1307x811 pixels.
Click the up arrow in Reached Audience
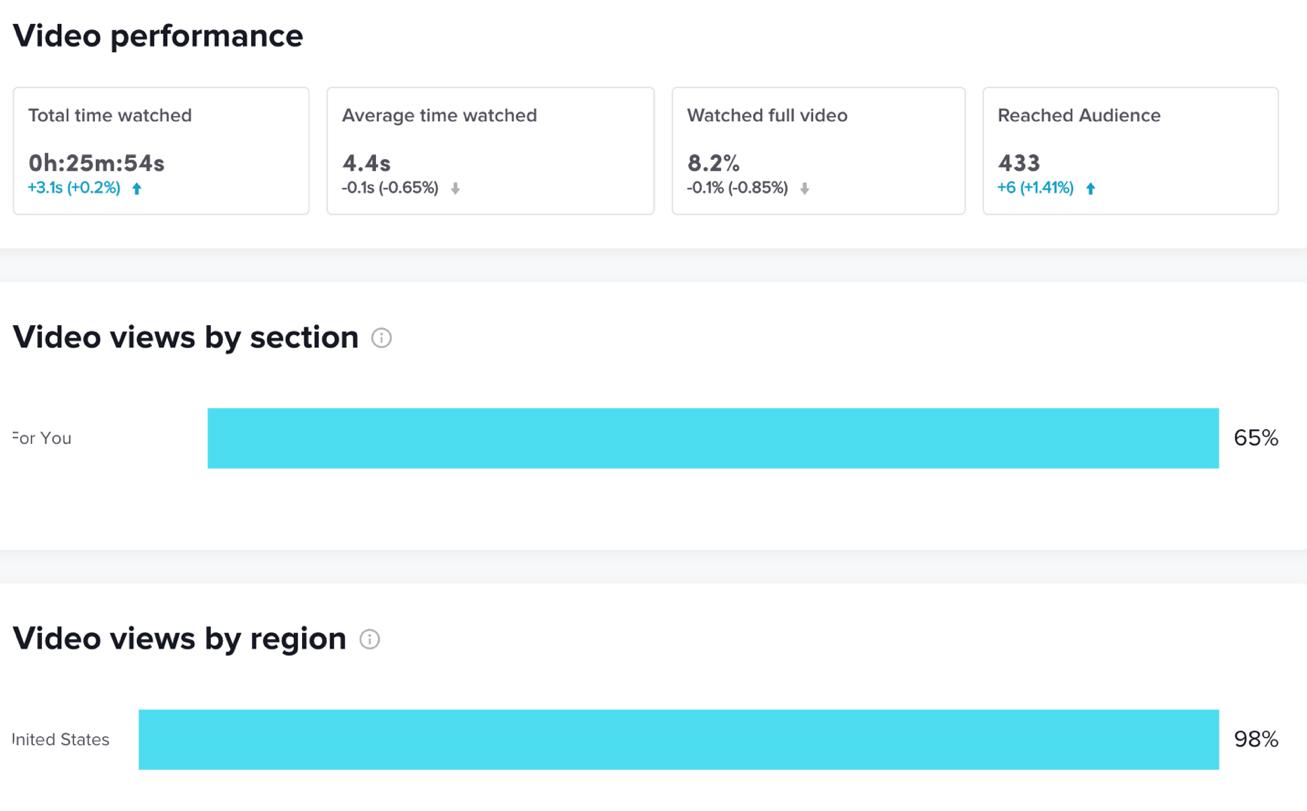click(1090, 188)
